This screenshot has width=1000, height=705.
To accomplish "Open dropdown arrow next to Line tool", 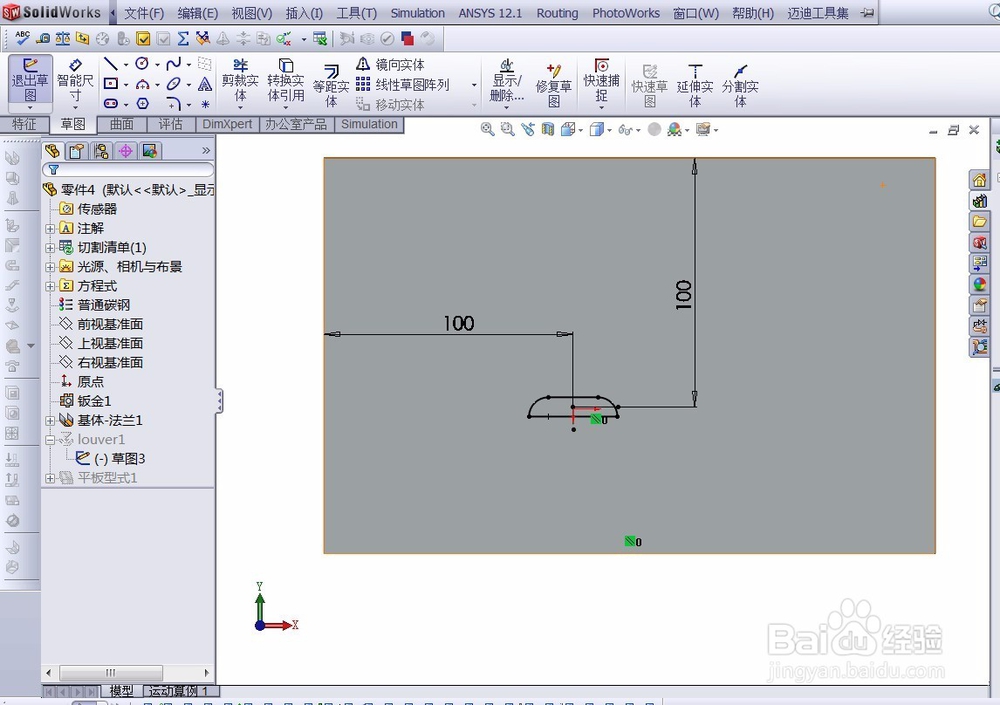I will click(x=126, y=64).
